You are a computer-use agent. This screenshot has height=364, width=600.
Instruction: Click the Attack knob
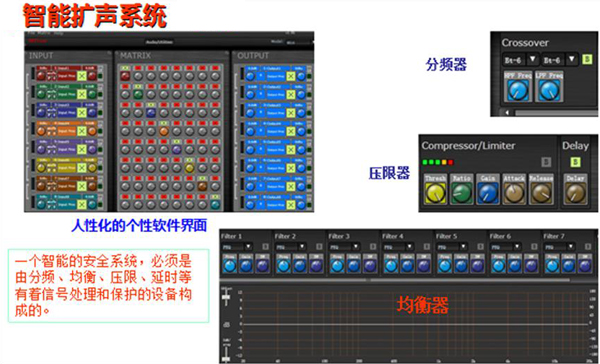click(514, 193)
